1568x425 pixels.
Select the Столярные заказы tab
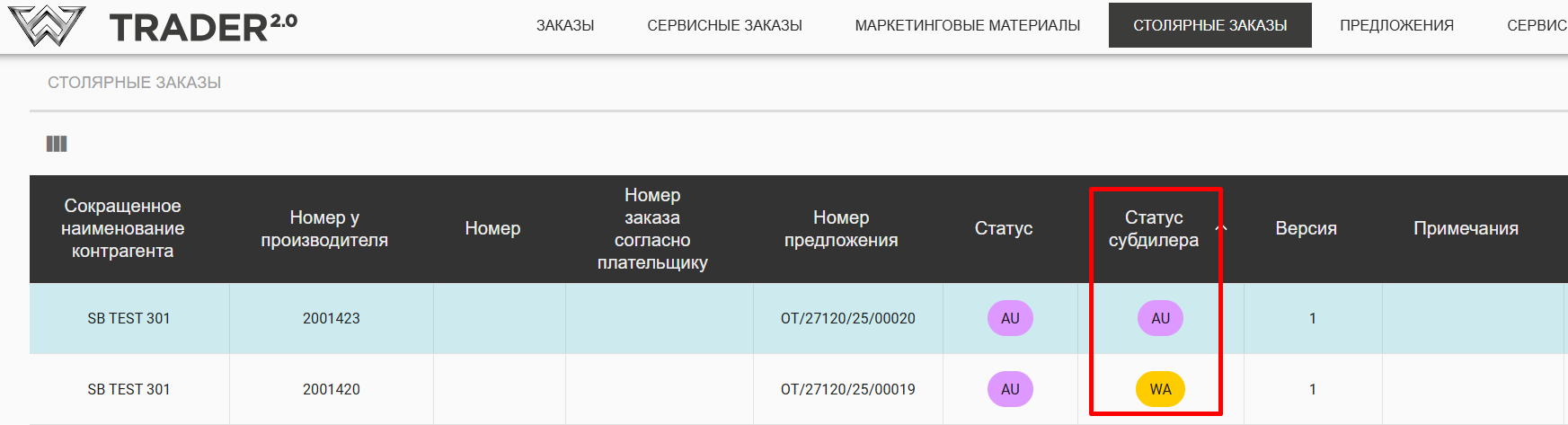pyautogui.click(x=1209, y=25)
